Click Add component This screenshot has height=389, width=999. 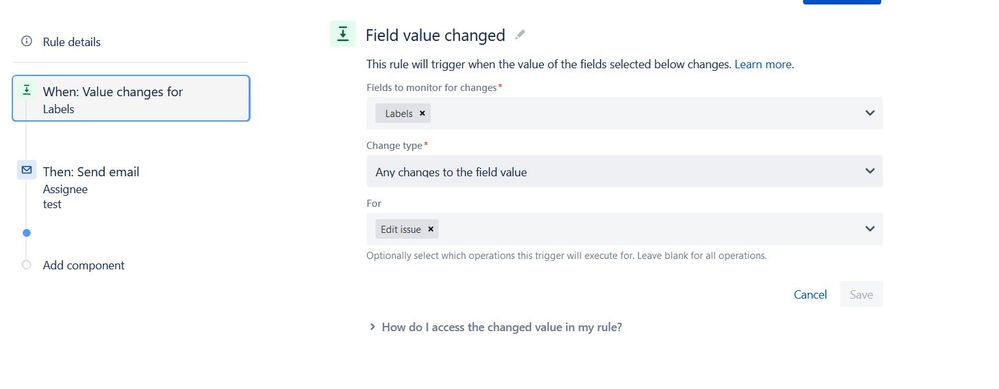83,265
